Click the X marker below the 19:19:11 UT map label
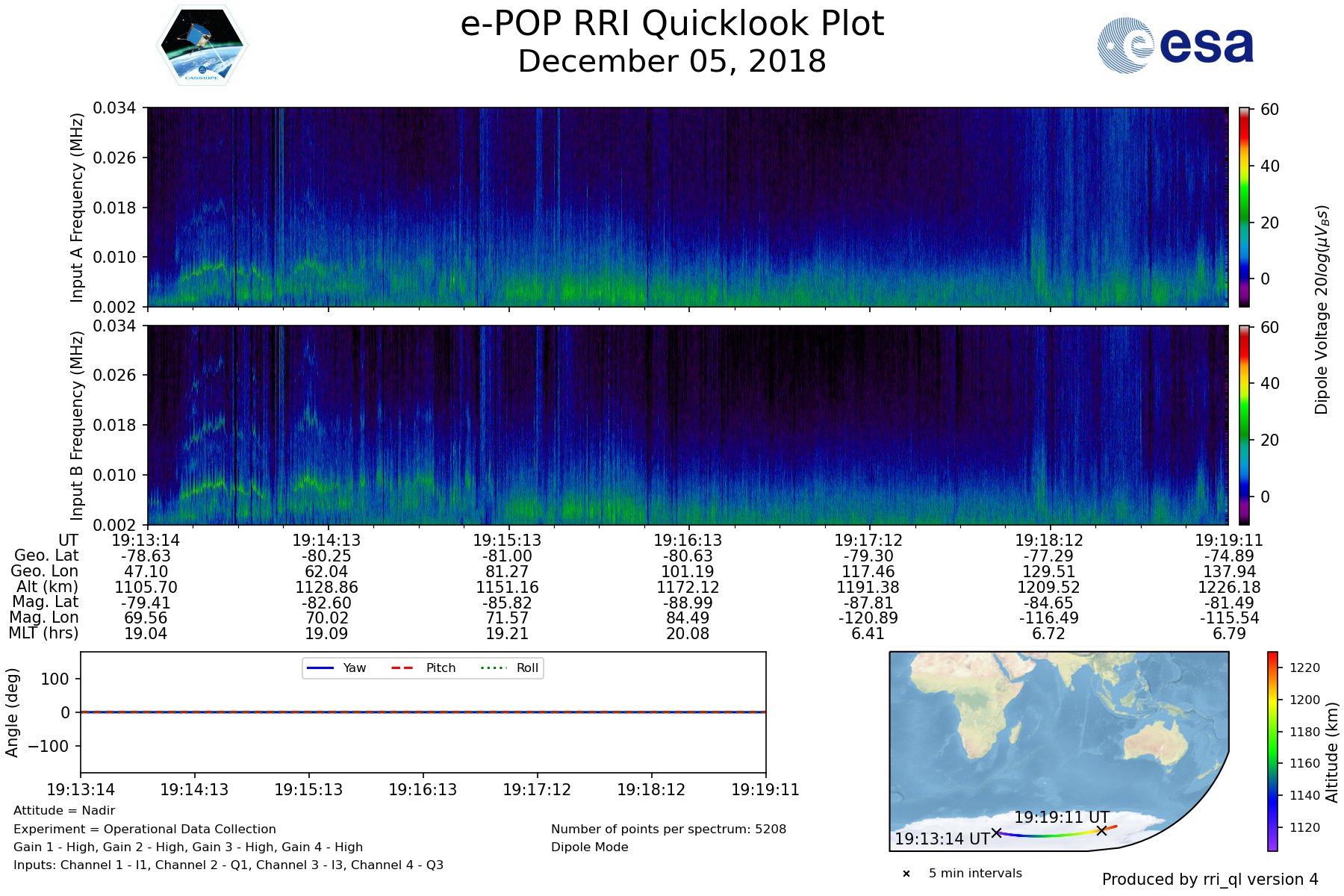 (1101, 830)
